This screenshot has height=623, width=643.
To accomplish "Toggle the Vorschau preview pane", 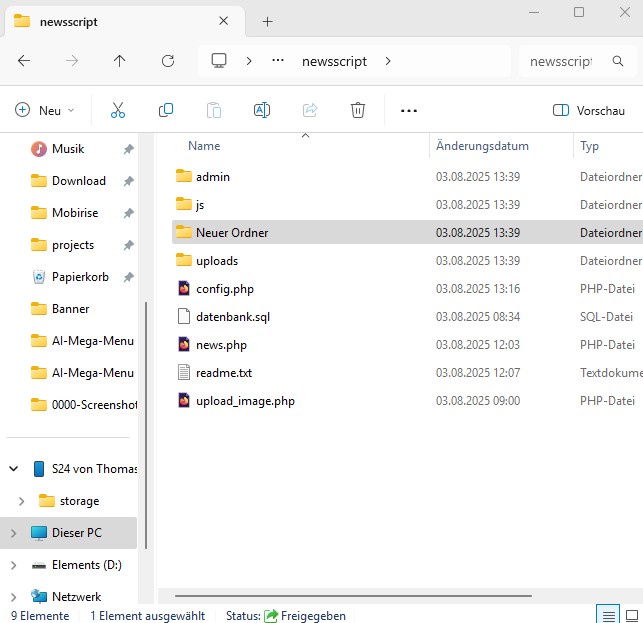I will coord(588,110).
